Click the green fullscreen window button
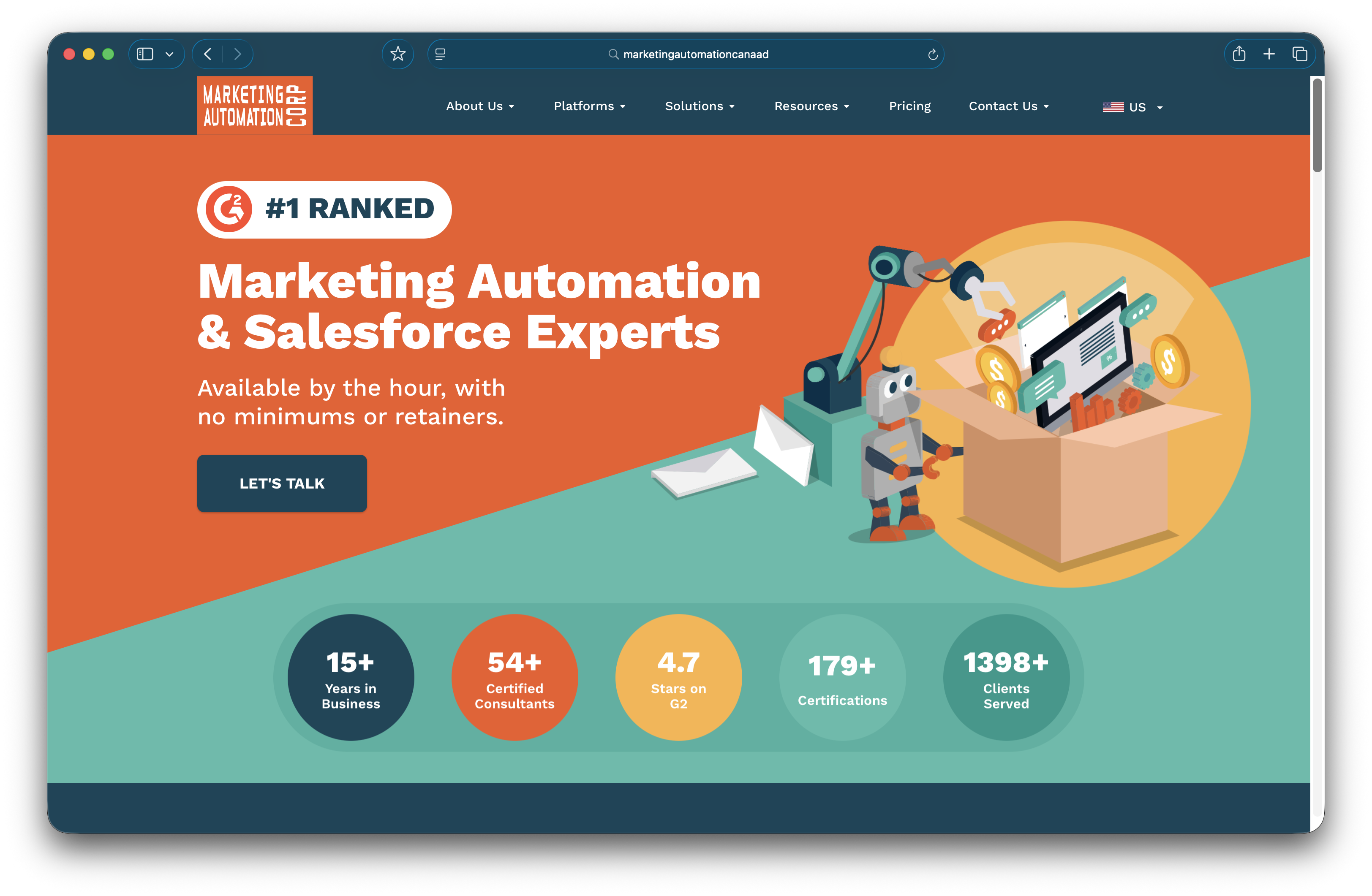The image size is (1372, 896). click(108, 54)
